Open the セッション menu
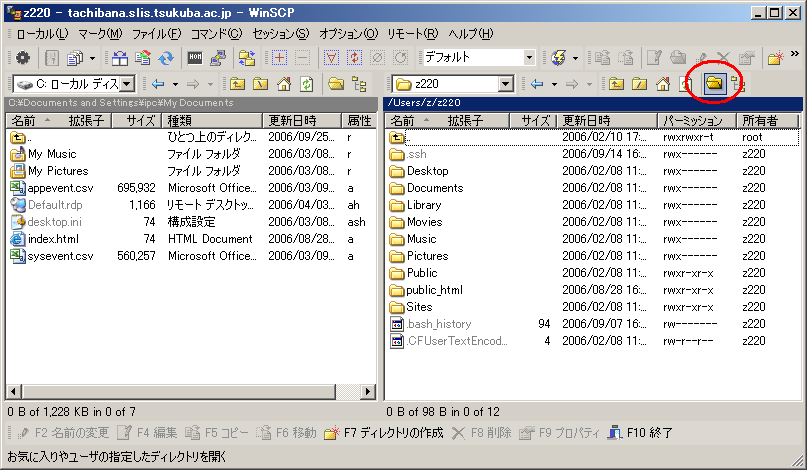This screenshot has width=807, height=470. [280, 34]
